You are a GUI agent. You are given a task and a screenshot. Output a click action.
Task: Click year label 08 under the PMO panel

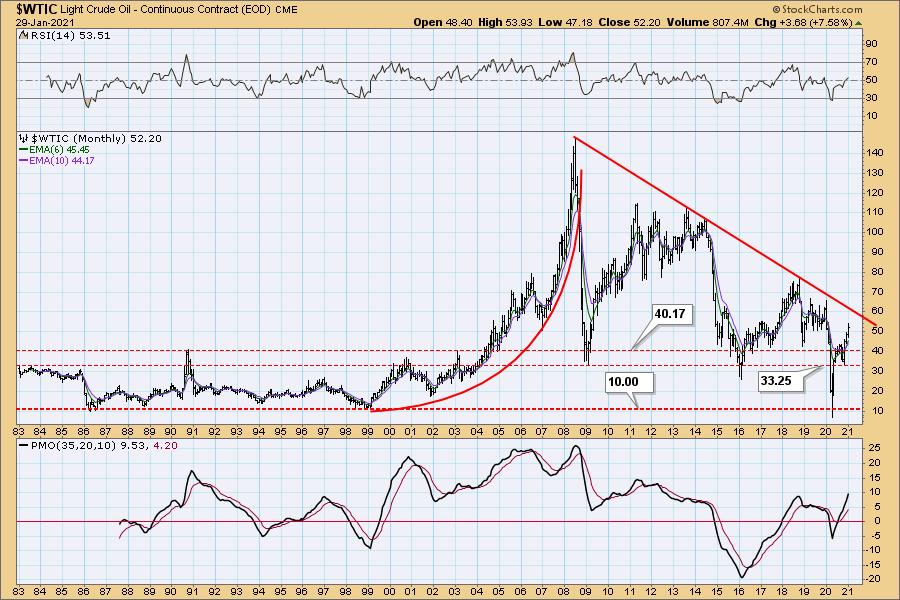point(564,591)
